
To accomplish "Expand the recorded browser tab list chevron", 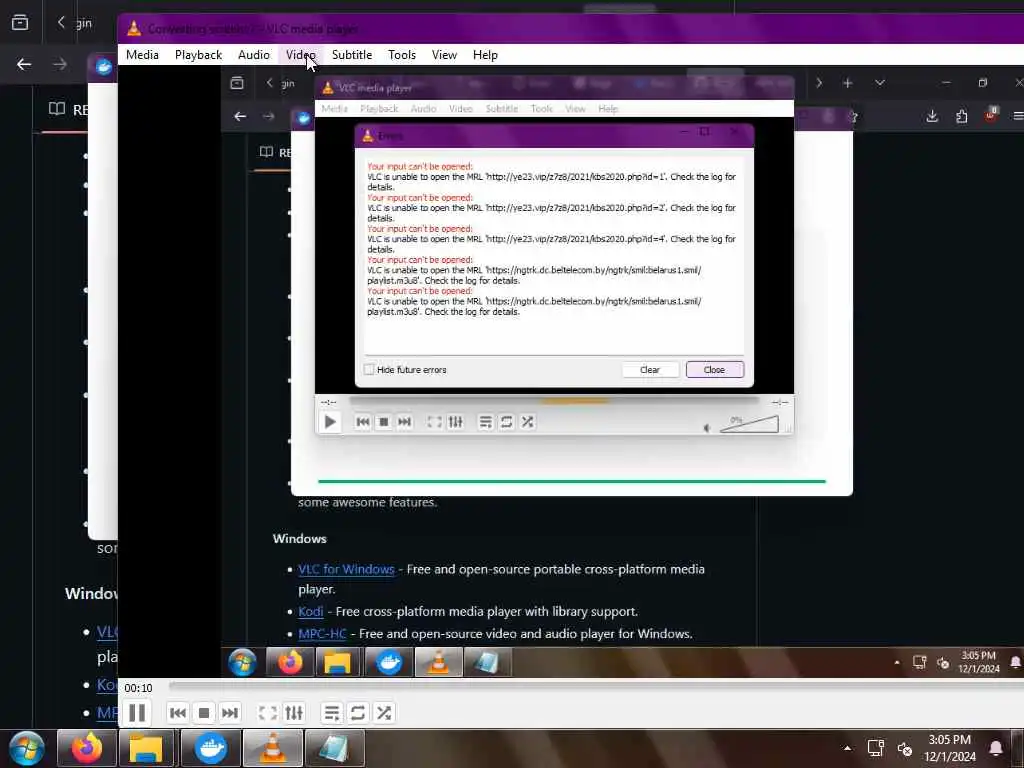I will (x=880, y=83).
